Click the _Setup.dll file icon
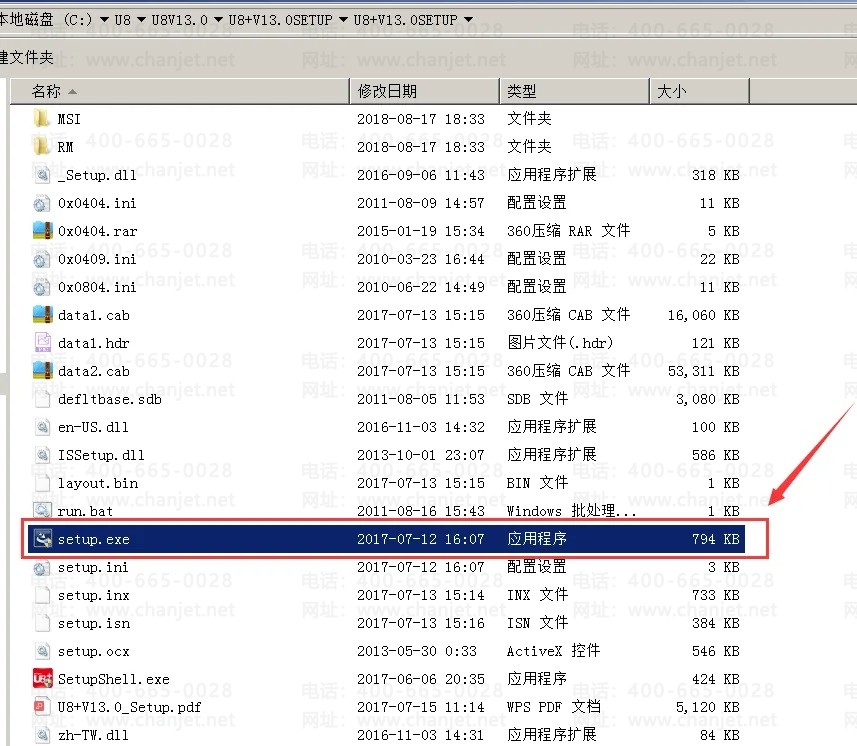 42,175
